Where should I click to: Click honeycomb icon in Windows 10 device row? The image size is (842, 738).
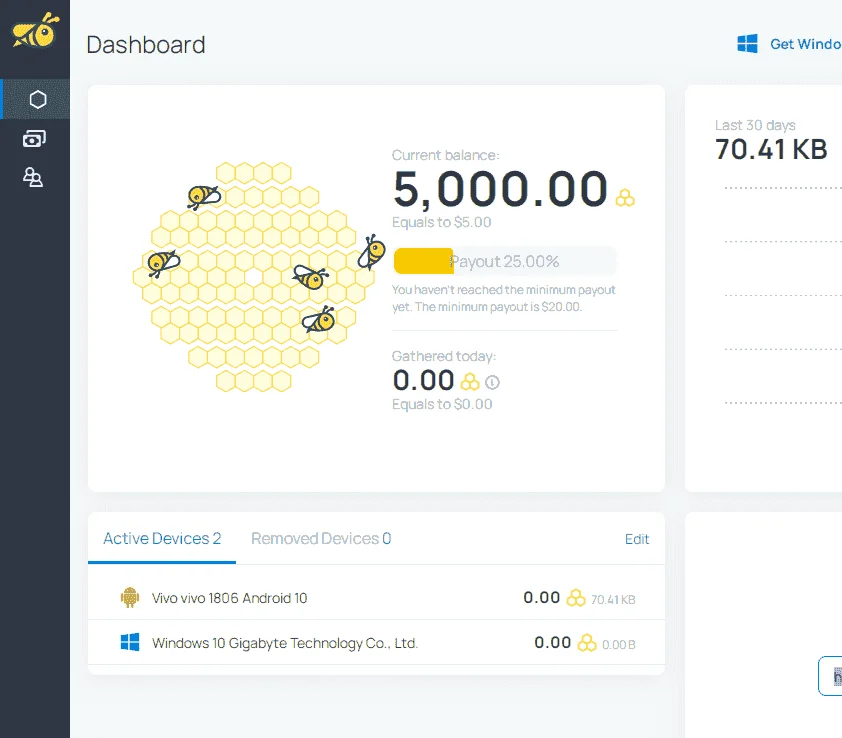(x=587, y=643)
